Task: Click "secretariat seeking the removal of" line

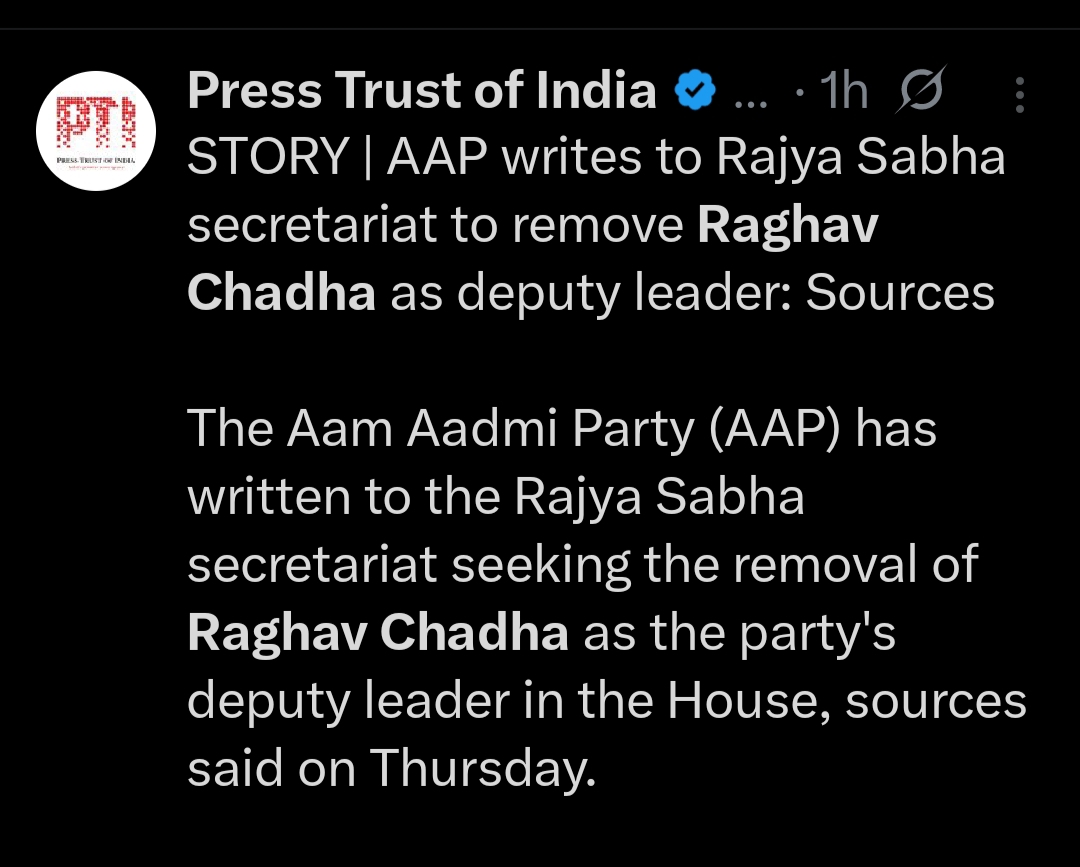Action: pyautogui.click(x=582, y=565)
